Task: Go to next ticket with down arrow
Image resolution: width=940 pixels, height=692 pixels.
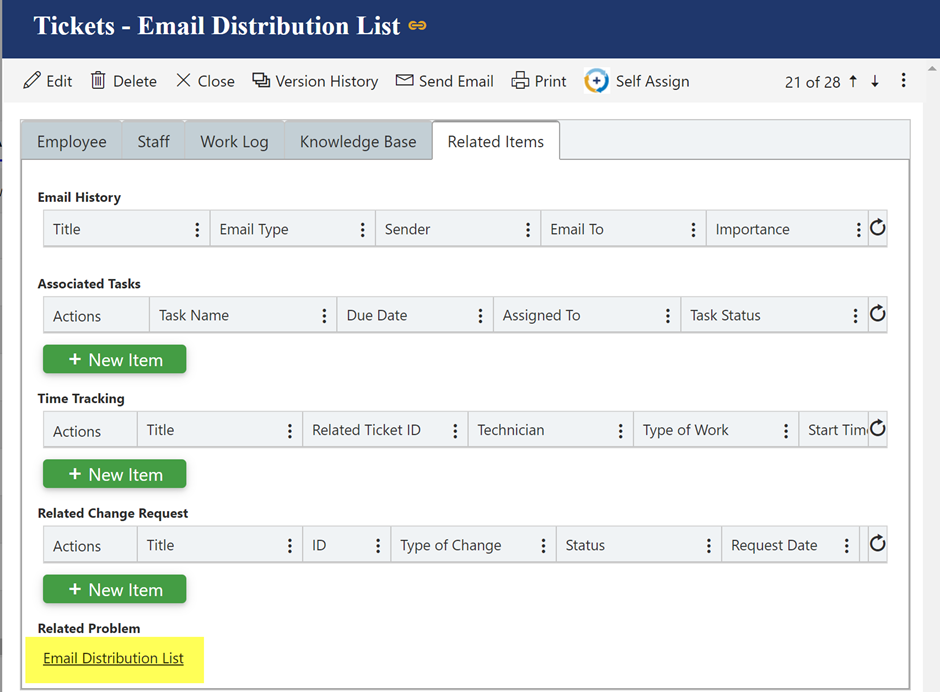Action: [x=875, y=82]
